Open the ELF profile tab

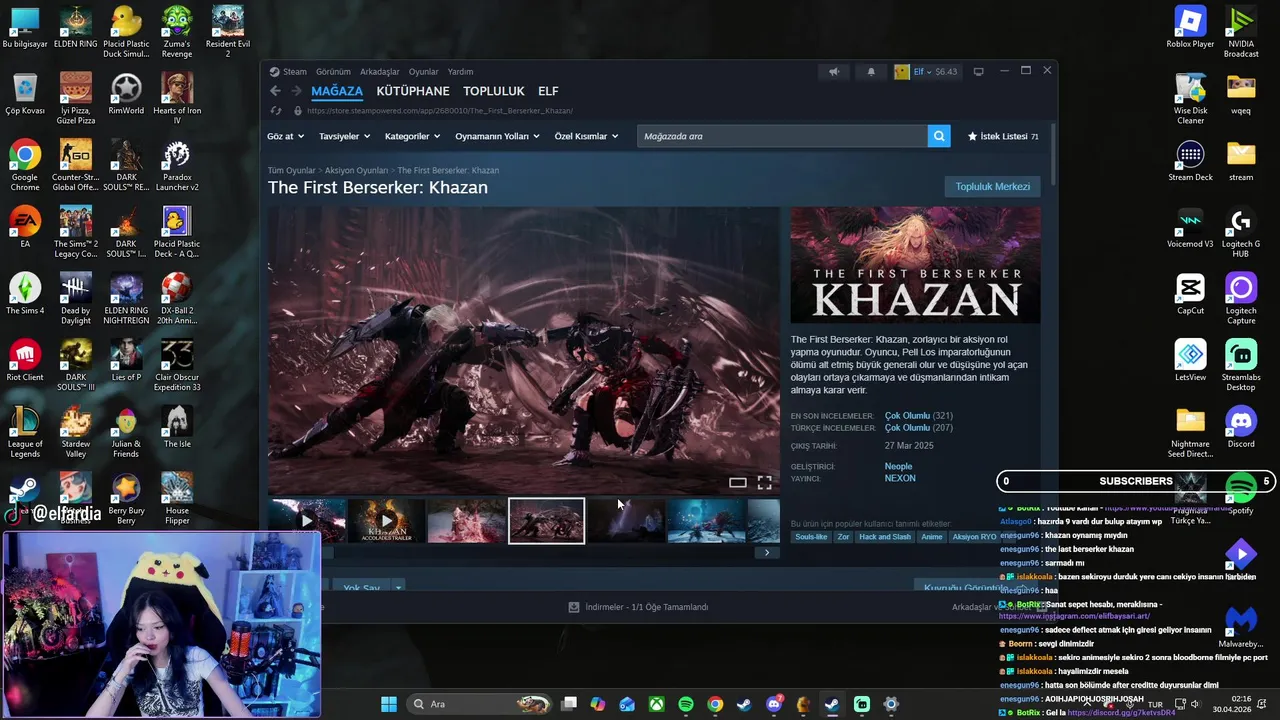click(x=548, y=91)
